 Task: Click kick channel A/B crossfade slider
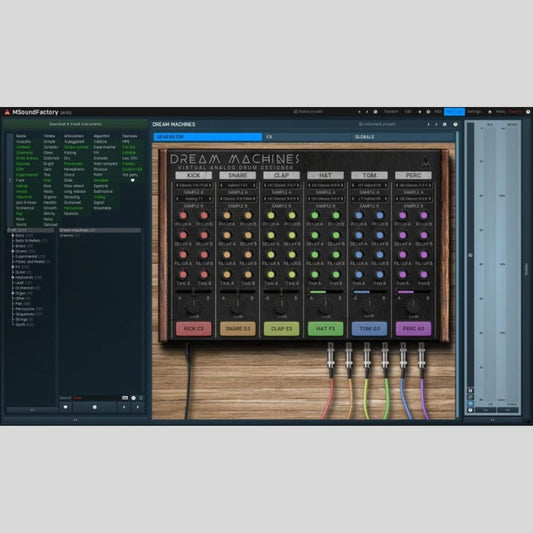[193, 292]
